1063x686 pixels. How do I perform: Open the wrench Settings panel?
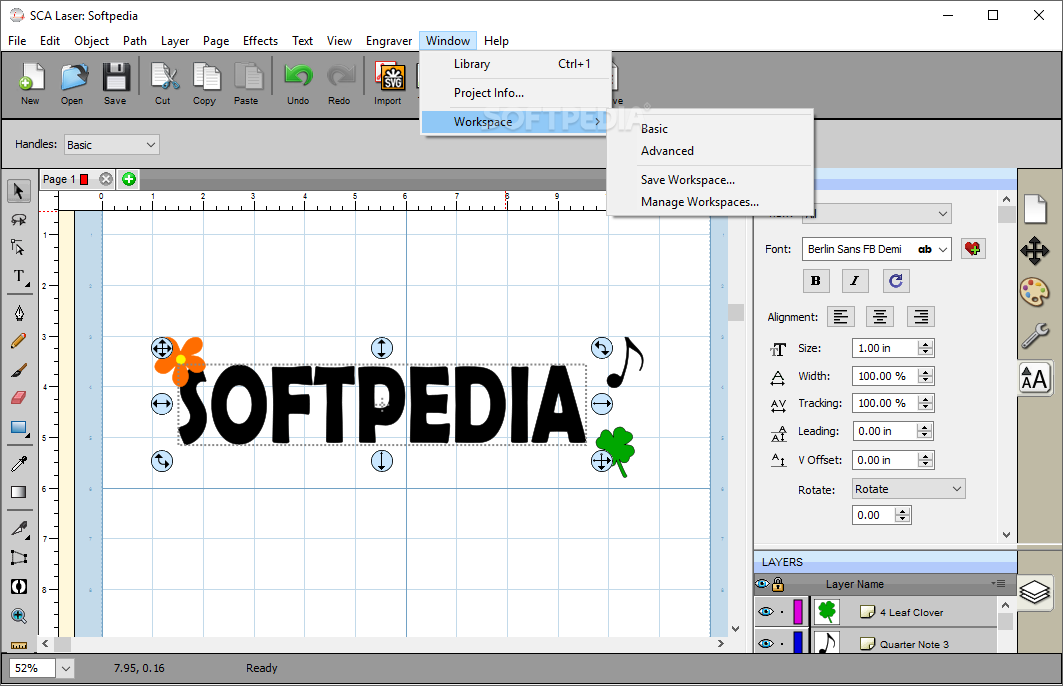pyautogui.click(x=1035, y=336)
